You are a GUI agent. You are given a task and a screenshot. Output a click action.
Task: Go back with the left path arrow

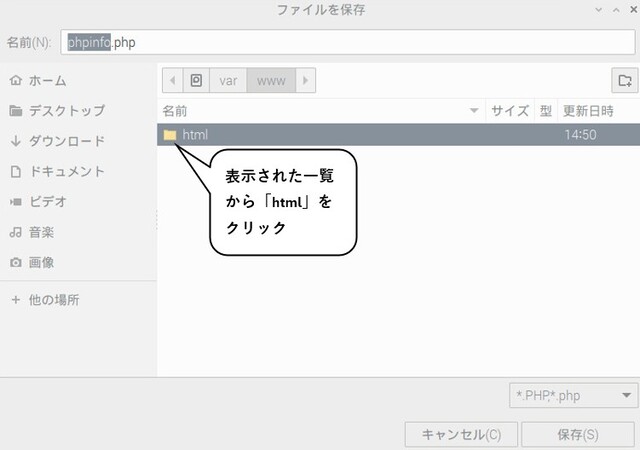173,80
